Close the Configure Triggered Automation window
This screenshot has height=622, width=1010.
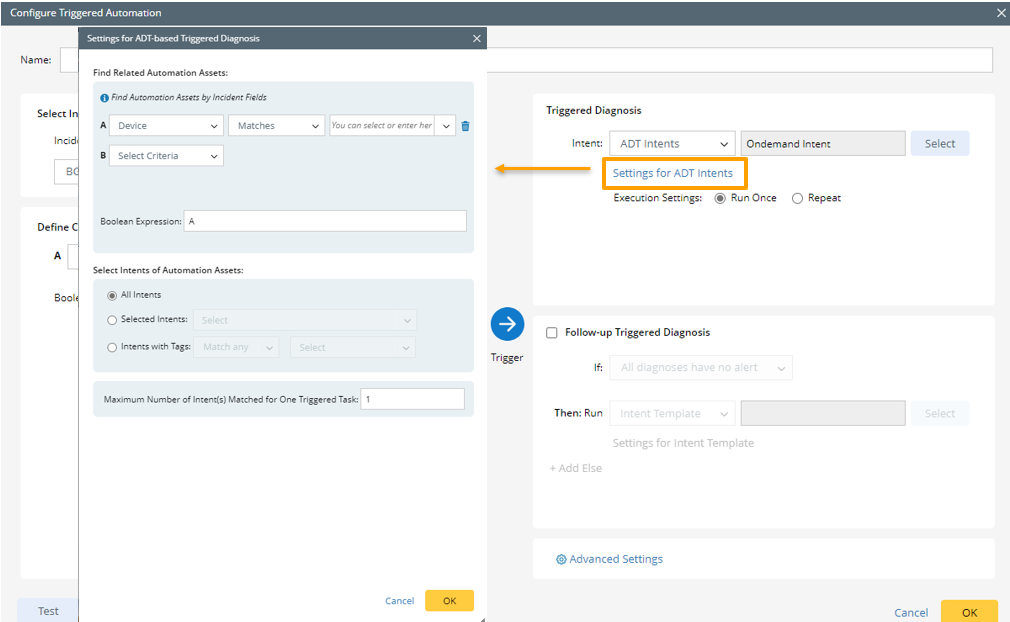click(1000, 13)
